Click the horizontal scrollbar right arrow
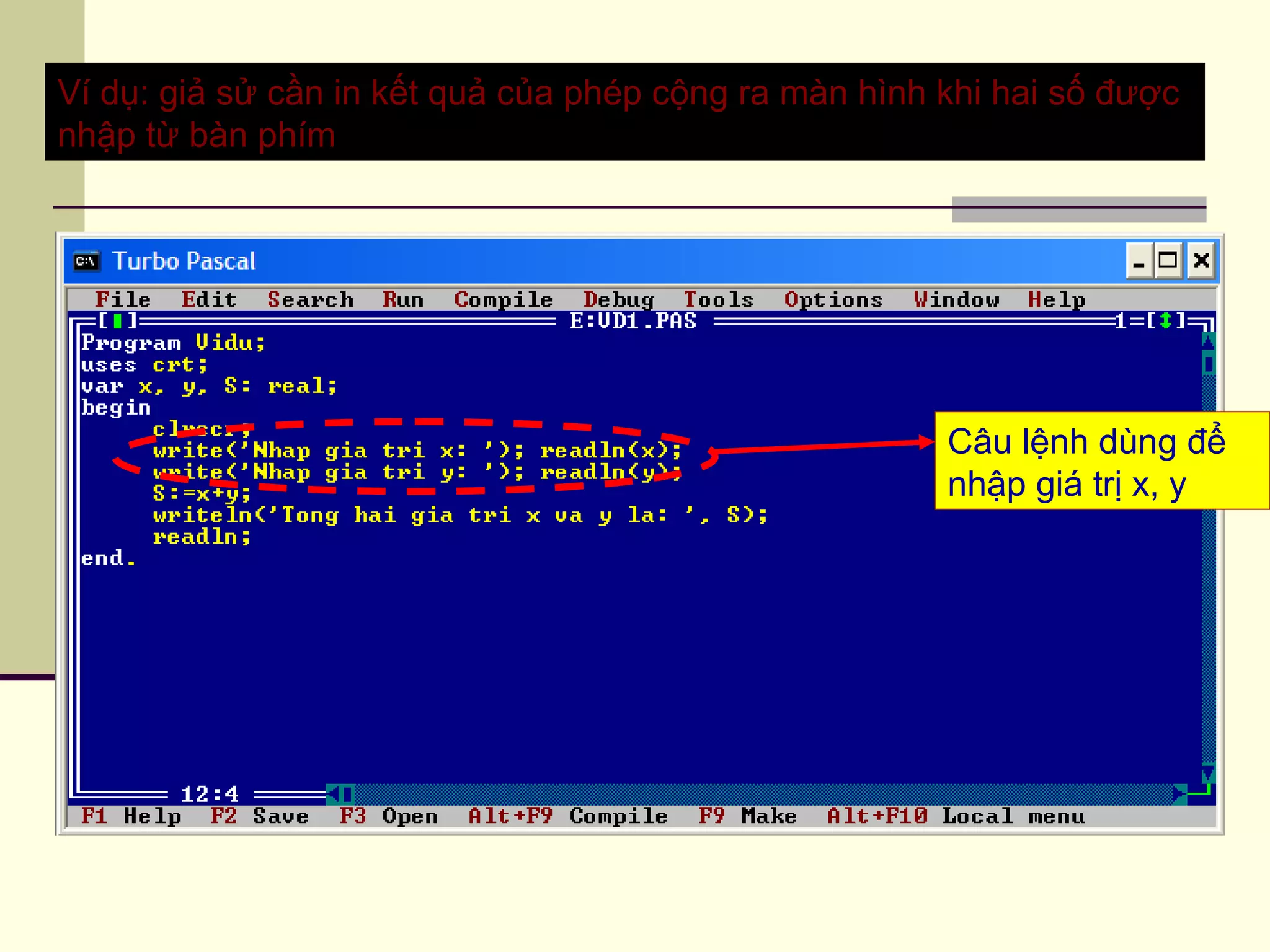1270x952 pixels. (1179, 794)
